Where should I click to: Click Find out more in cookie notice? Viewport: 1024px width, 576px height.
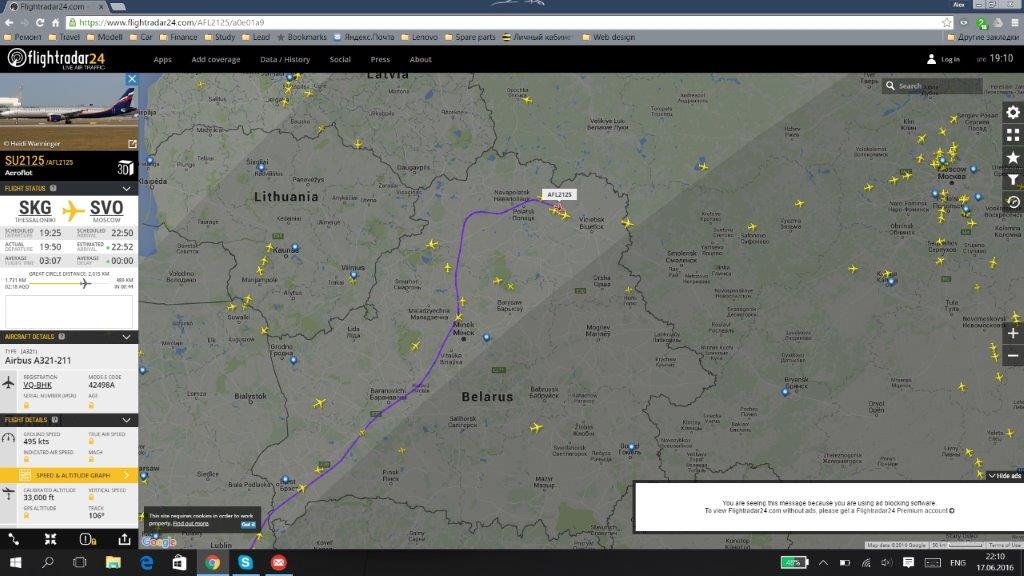(190, 524)
